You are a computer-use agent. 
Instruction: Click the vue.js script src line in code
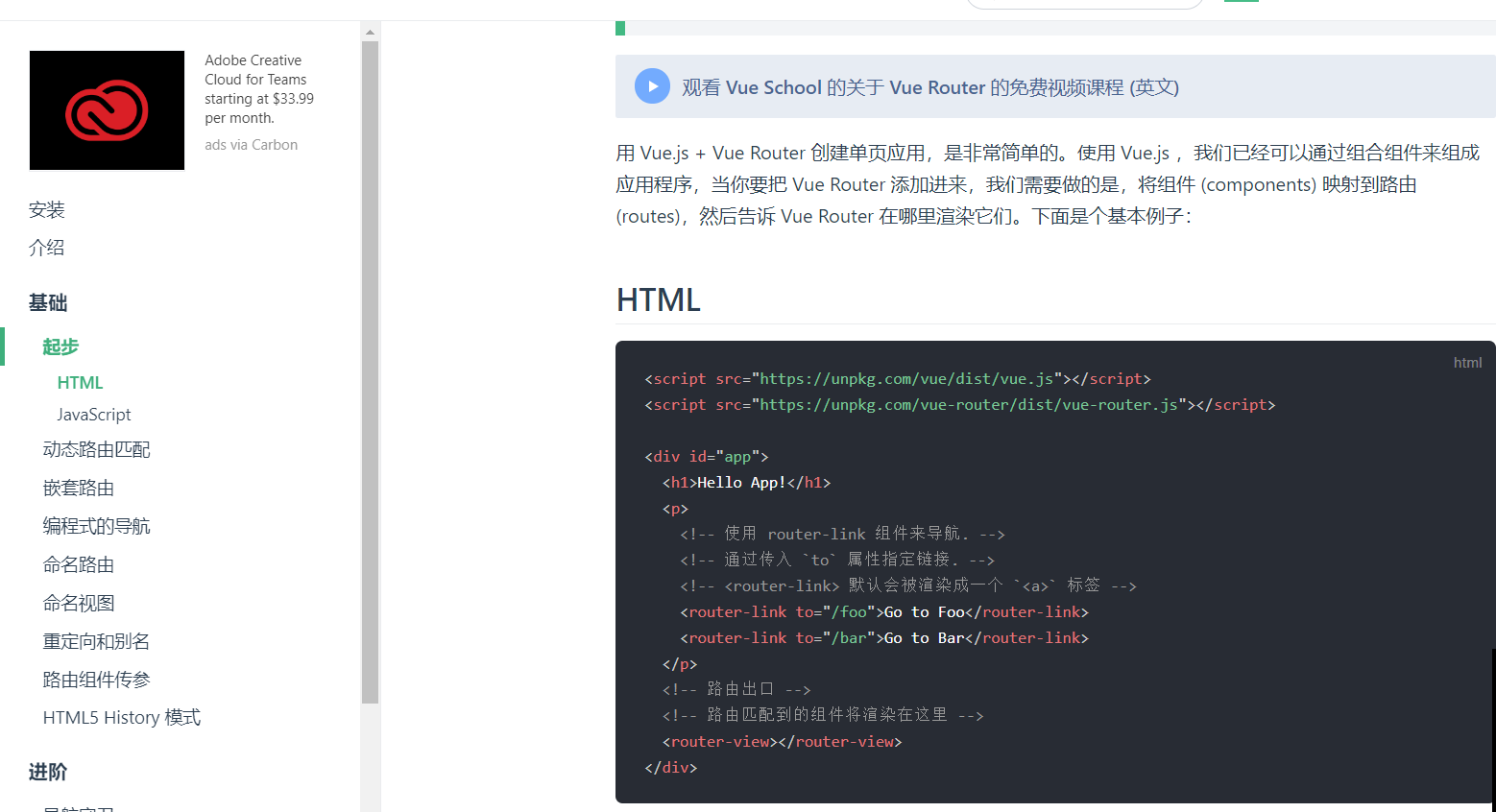pos(898,379)
